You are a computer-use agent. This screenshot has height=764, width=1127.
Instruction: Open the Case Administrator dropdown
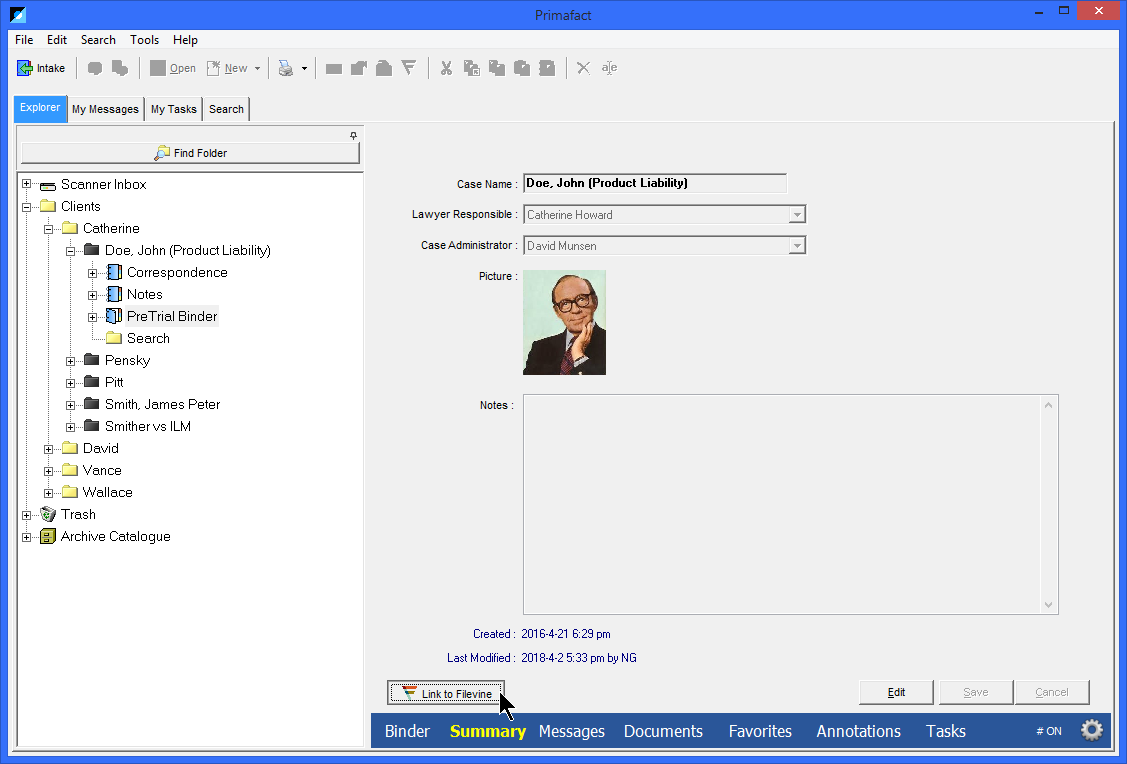[x=797, y=245]
